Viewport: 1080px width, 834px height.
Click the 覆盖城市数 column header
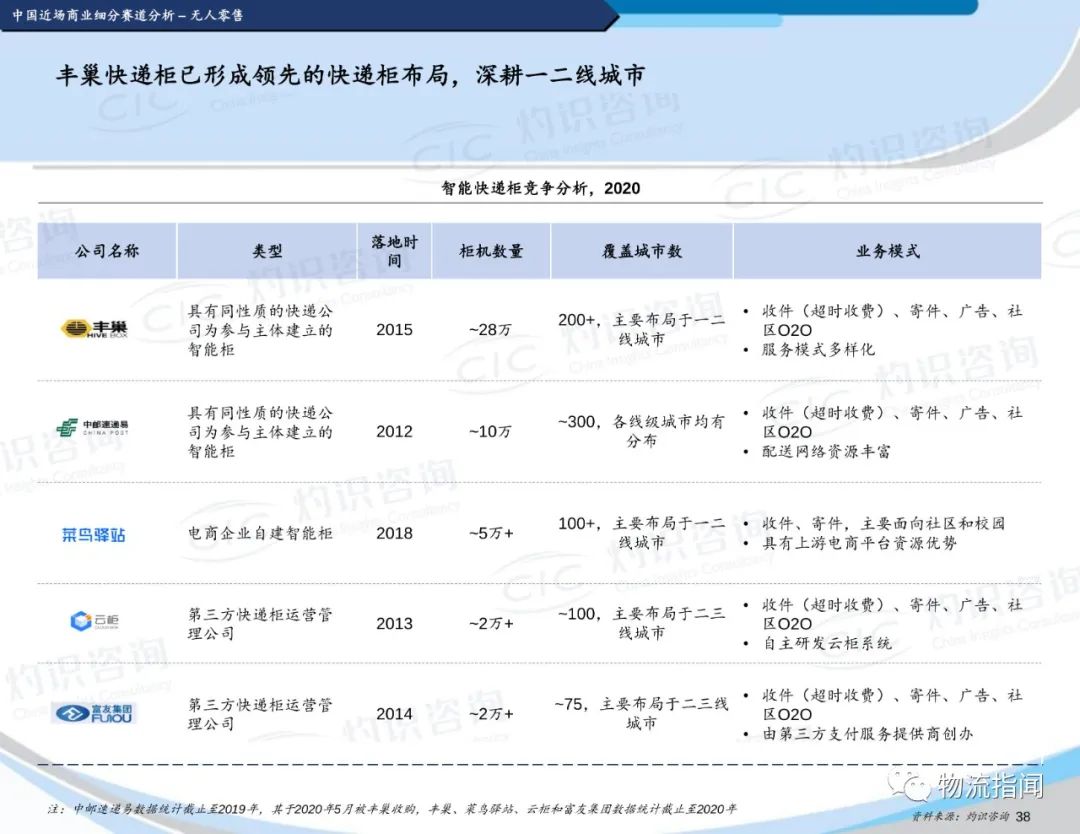point(641,251)
